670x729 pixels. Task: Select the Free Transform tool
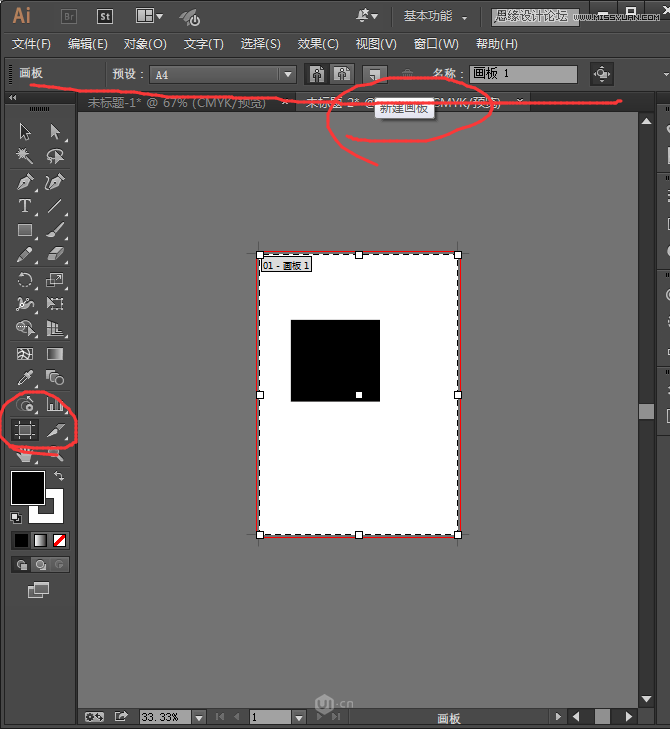point(55,304)
